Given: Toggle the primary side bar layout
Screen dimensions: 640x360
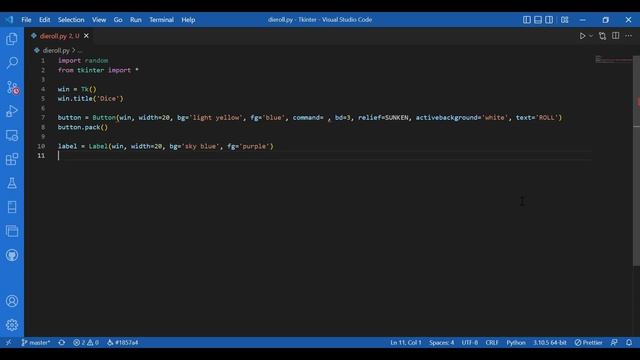Looking at the screenshot, I should 527,20.
